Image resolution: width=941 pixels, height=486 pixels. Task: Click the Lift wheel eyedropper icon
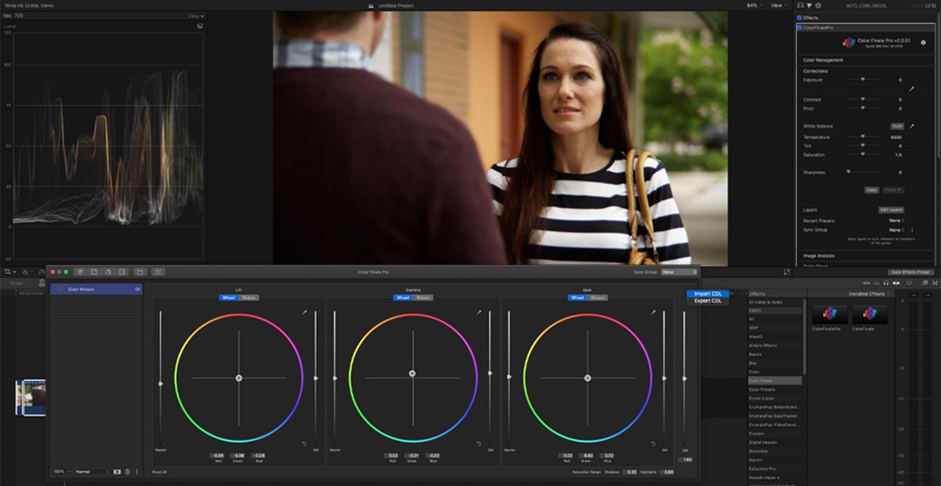click(304, 312)
